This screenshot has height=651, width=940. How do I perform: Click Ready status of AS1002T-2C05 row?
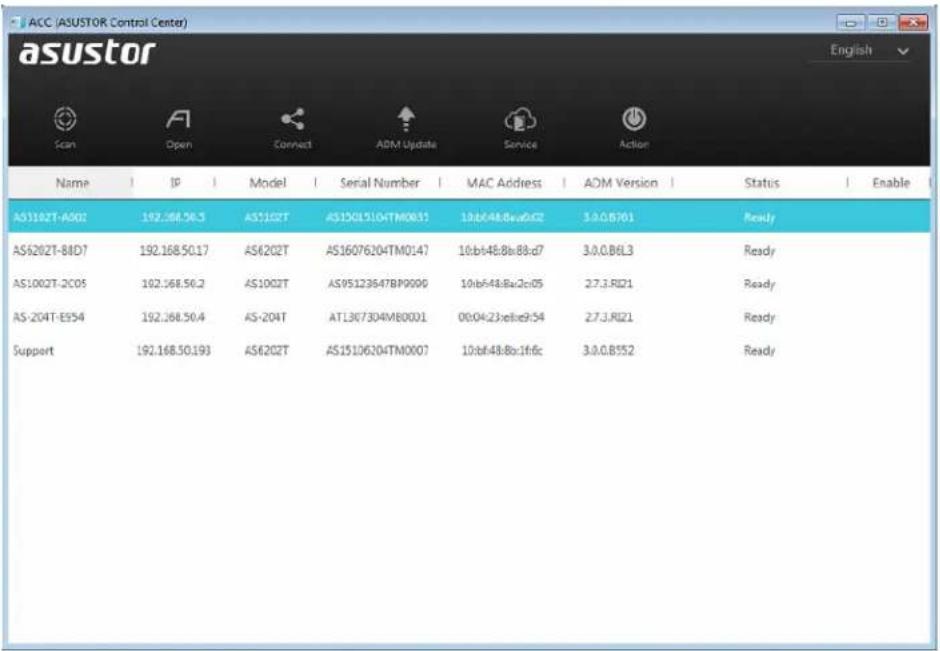[x=760, y=284]
